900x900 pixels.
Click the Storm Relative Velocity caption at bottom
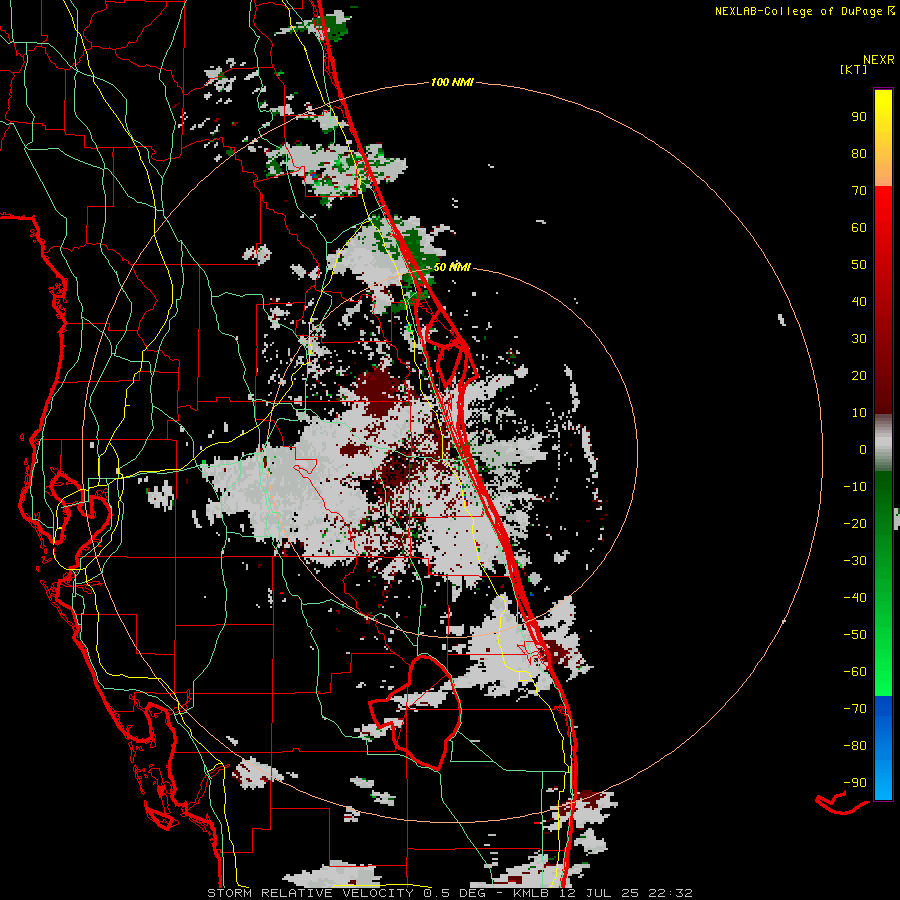pos(449,893)
